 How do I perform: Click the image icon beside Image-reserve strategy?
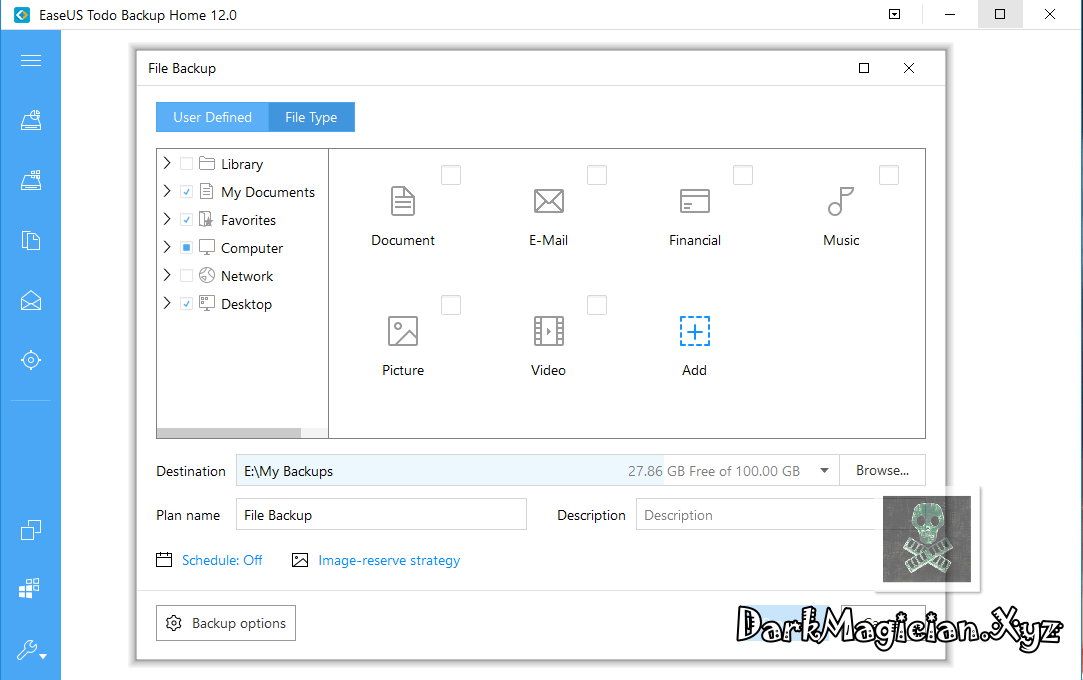tap(300, 560)
